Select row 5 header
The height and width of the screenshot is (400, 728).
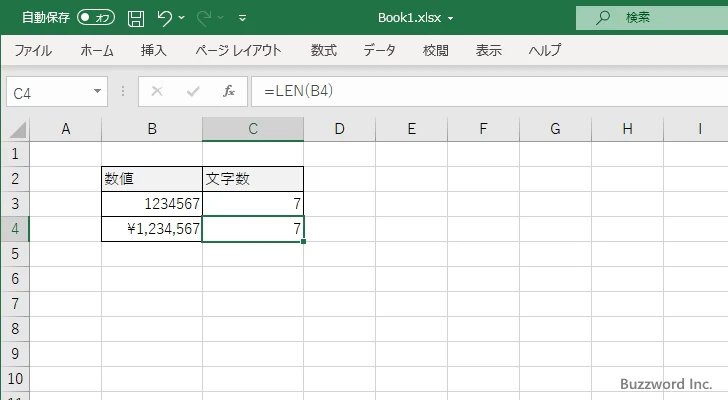pos(15,254)
